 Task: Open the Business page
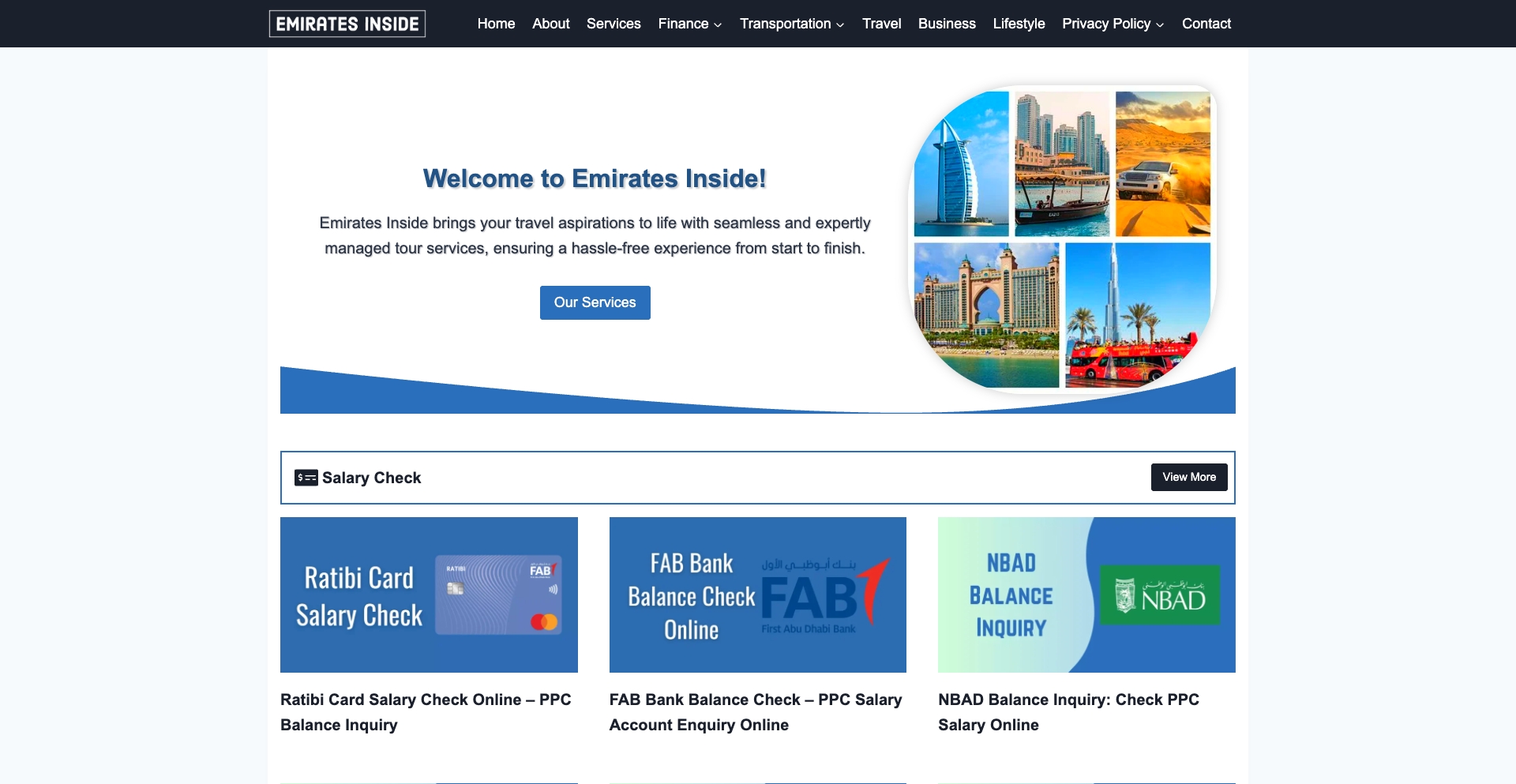(x=946, y=24)
